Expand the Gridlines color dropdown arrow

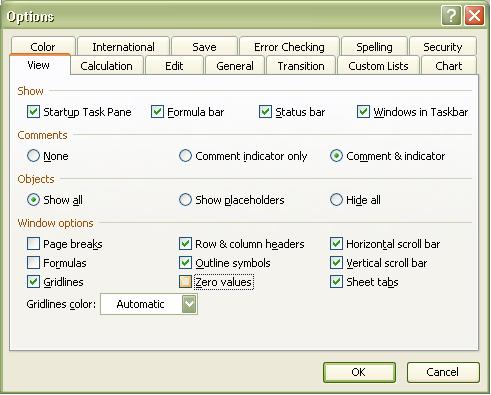(x=189, y=304)
